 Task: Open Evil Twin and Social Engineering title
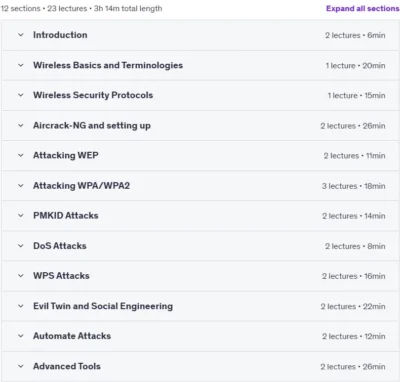(103, 306)
